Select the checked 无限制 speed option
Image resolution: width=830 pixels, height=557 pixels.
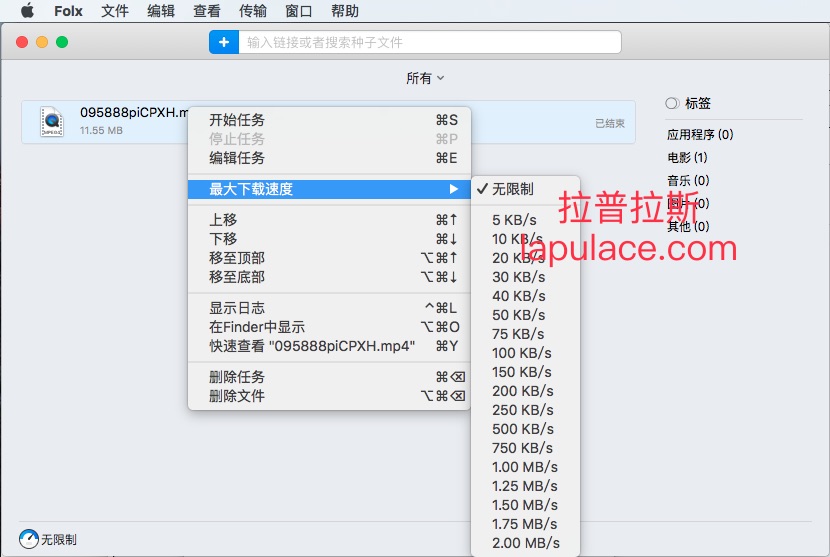pos(525,189)
